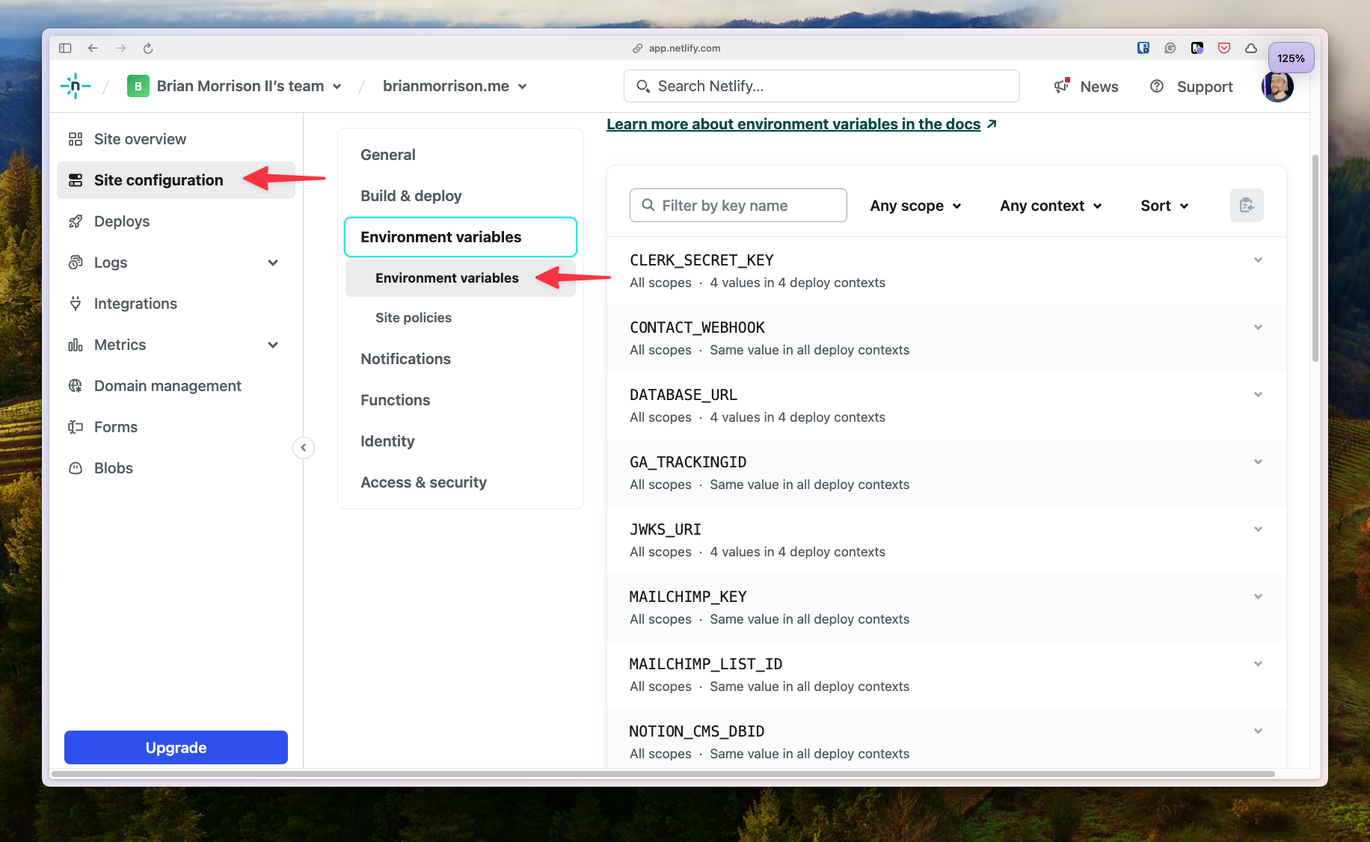Viewport: 1370px width, 842px height.
Task: Open Identity settings section
Action: pyautogui.click(x=387, y=441)
